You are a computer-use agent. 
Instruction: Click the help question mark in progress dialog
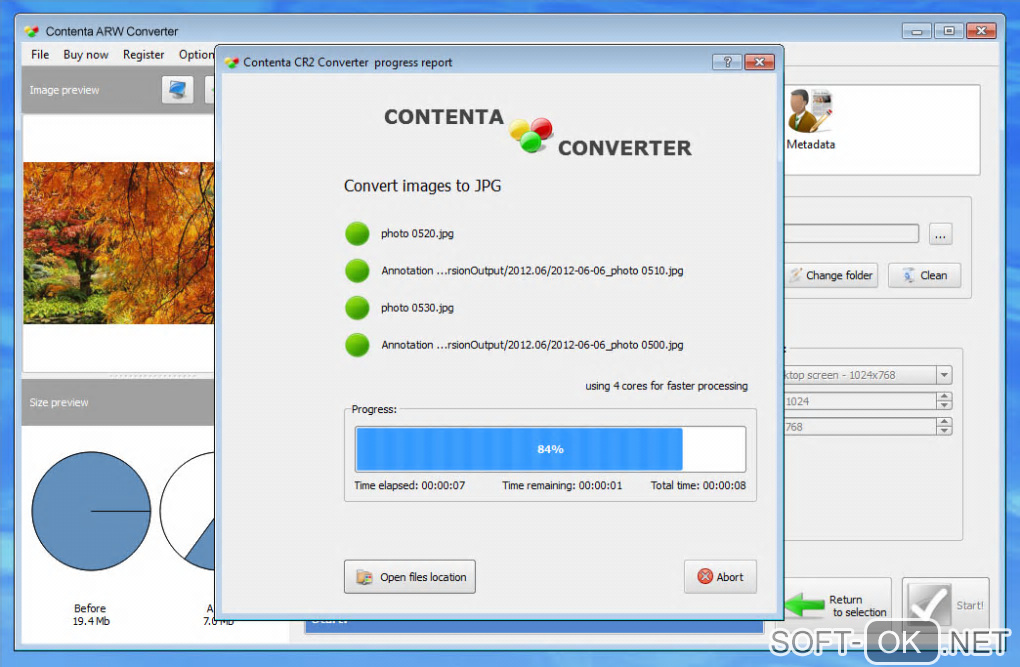click(727, 62)
